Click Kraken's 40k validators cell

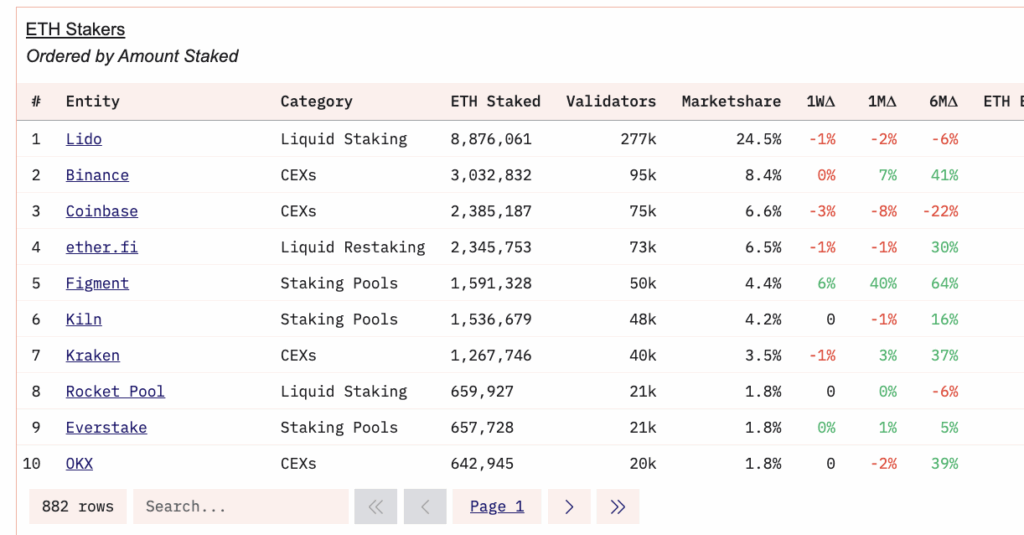pos(643,355)
